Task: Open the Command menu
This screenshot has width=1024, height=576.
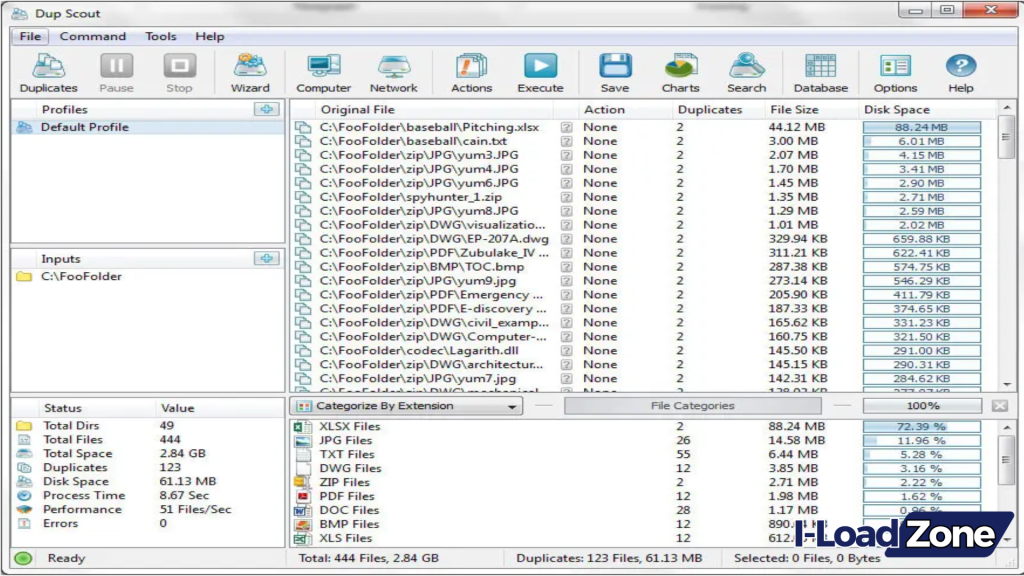Action: coord(93,37)
